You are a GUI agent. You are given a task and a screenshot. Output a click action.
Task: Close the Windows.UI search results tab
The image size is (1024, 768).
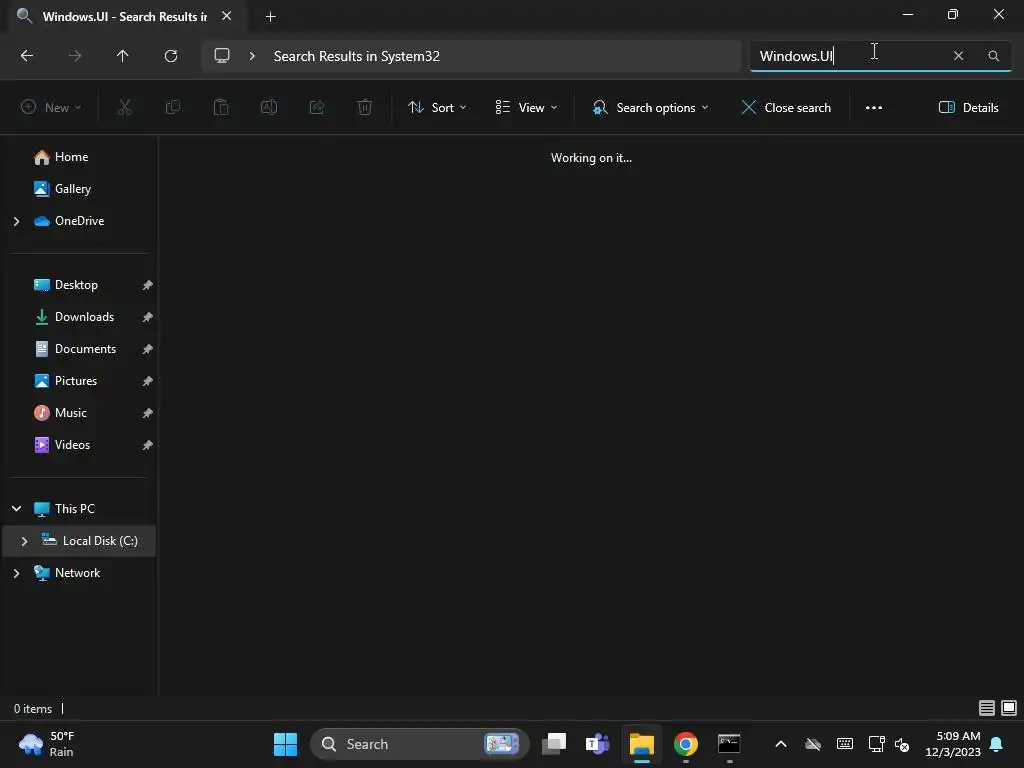click(227, 16)
